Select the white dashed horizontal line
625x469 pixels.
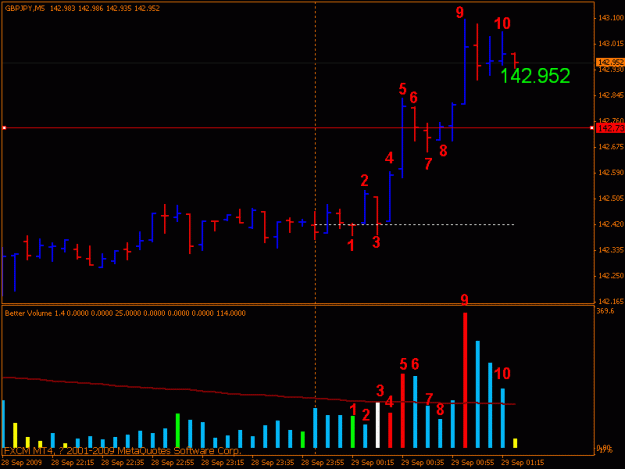coord(414,225)
